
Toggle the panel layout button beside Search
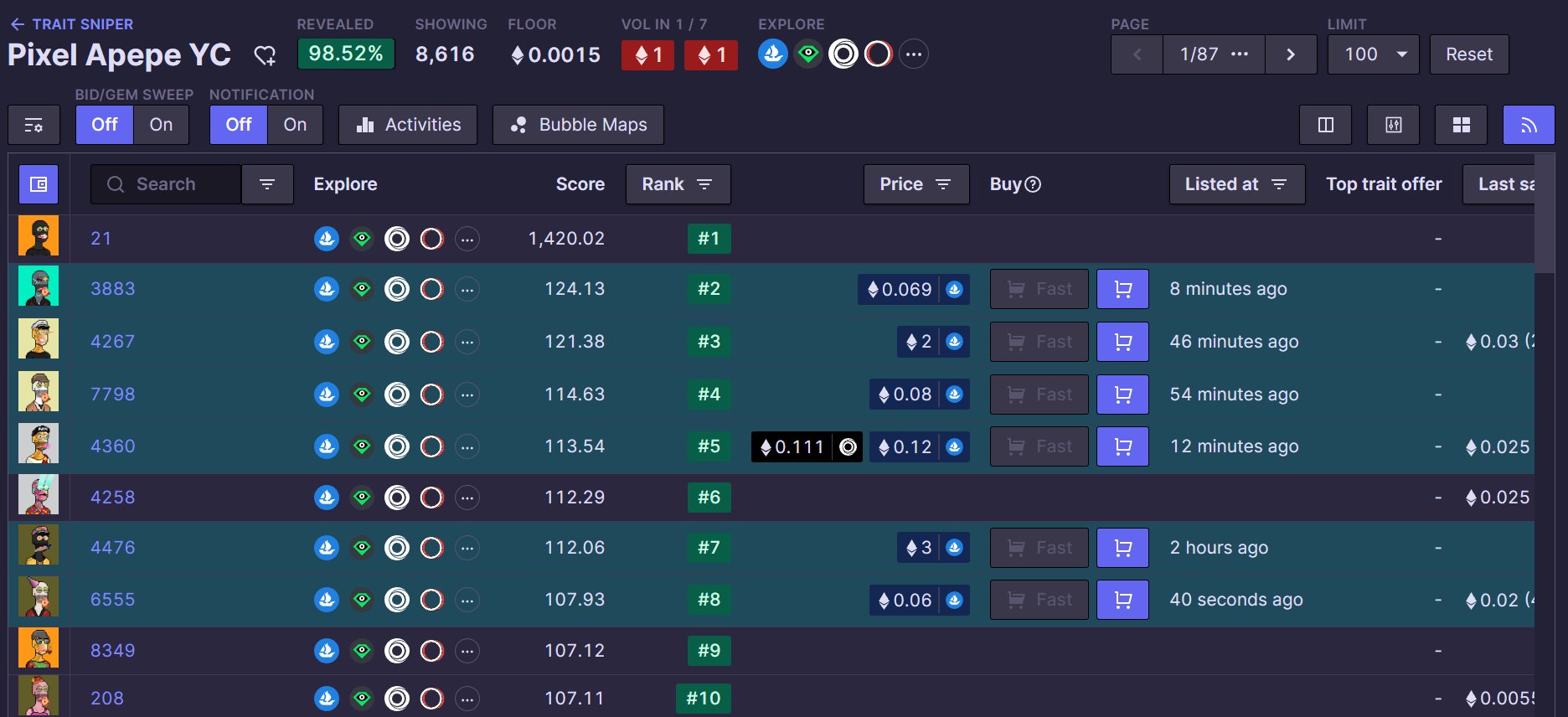tap(39, 184)
